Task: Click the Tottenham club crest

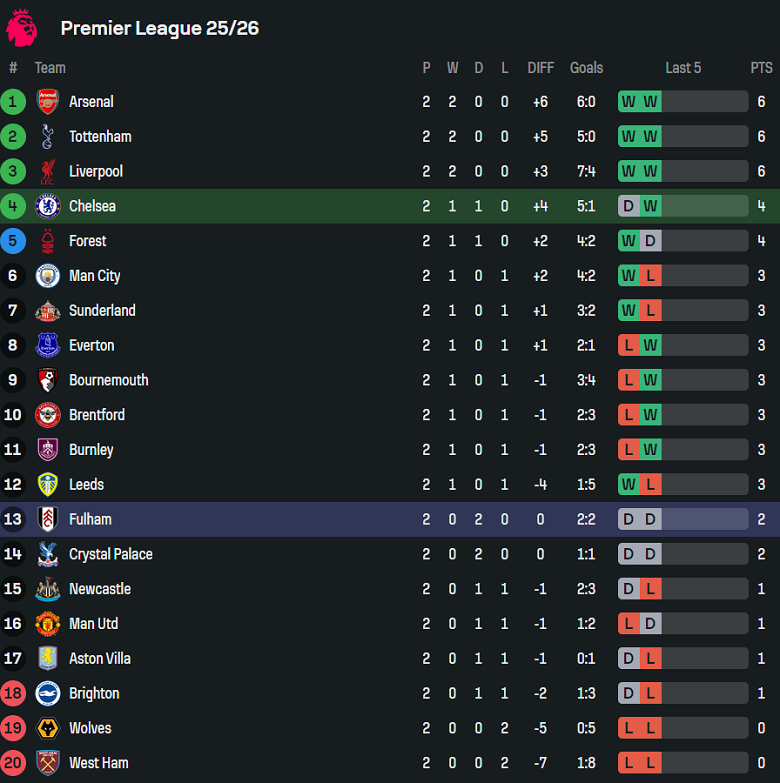Action: pos(47,136)
